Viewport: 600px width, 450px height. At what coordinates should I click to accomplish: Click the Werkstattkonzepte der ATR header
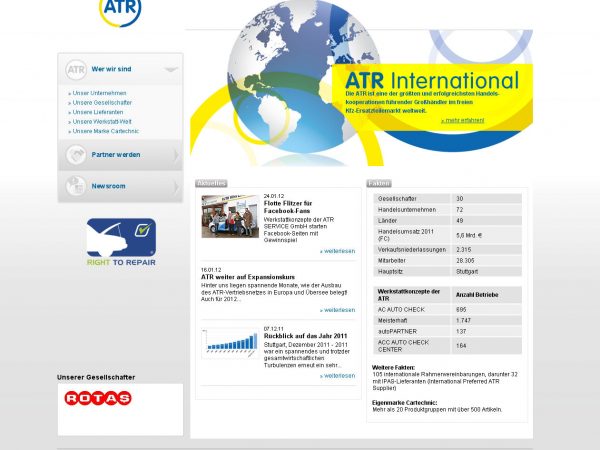point(409,295)
